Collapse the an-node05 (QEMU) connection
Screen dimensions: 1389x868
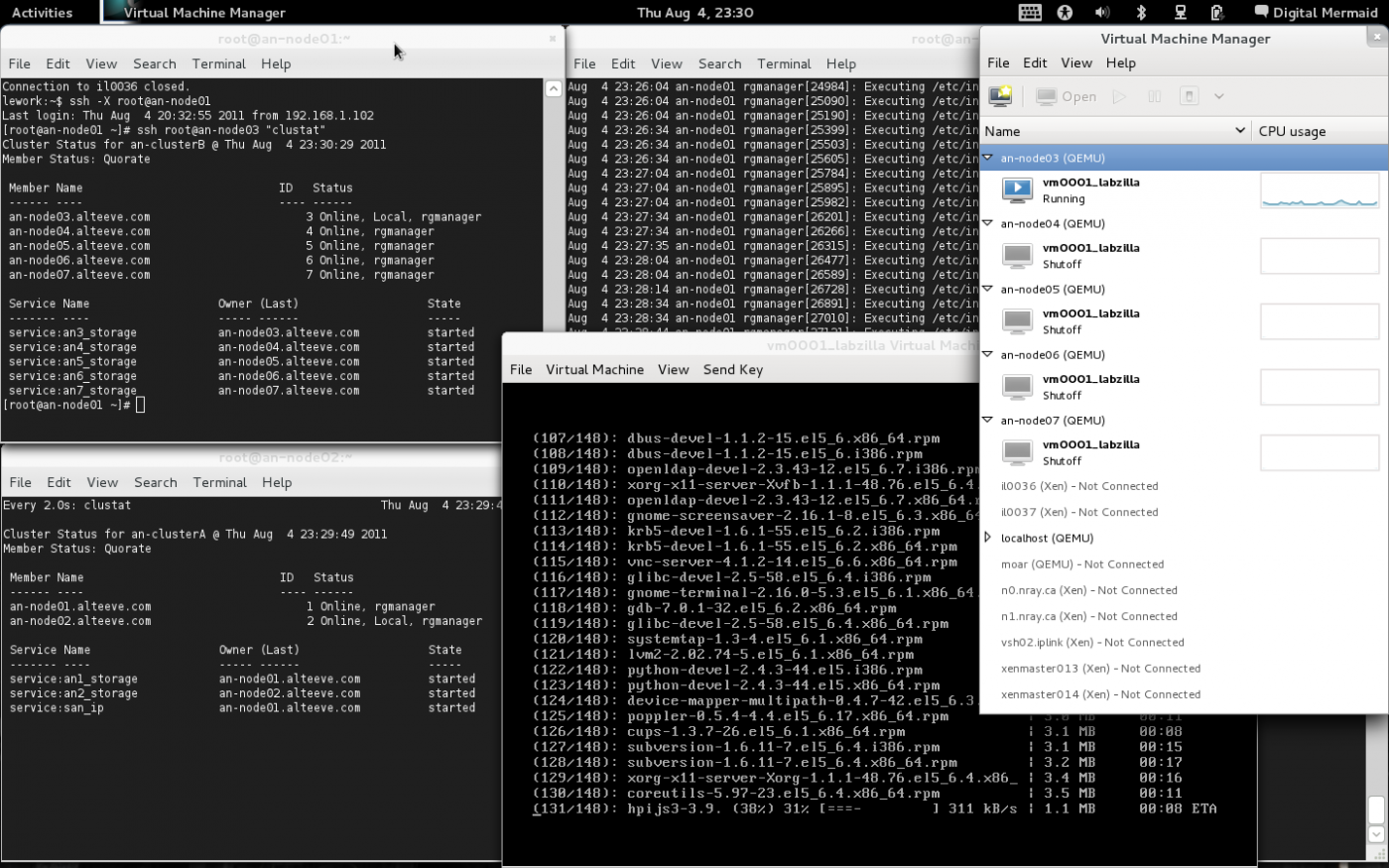[988, 289]
